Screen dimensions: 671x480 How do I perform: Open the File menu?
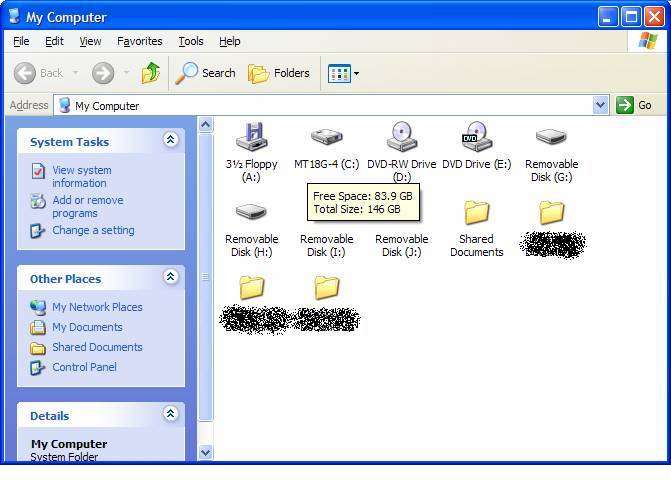[x=21, y=41]
